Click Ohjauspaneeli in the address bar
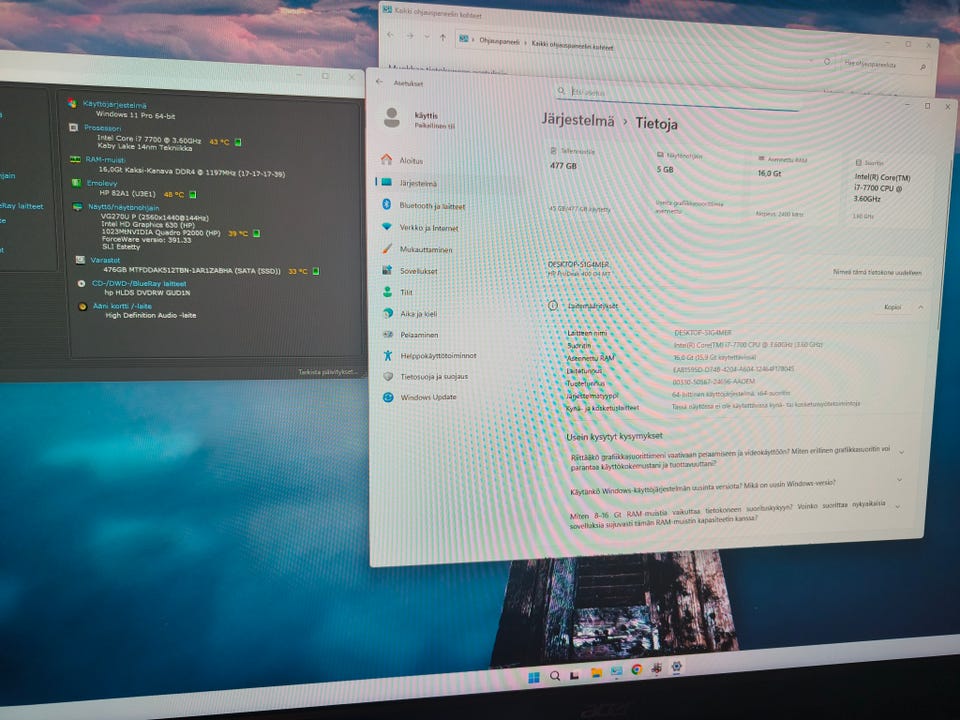 499,41
